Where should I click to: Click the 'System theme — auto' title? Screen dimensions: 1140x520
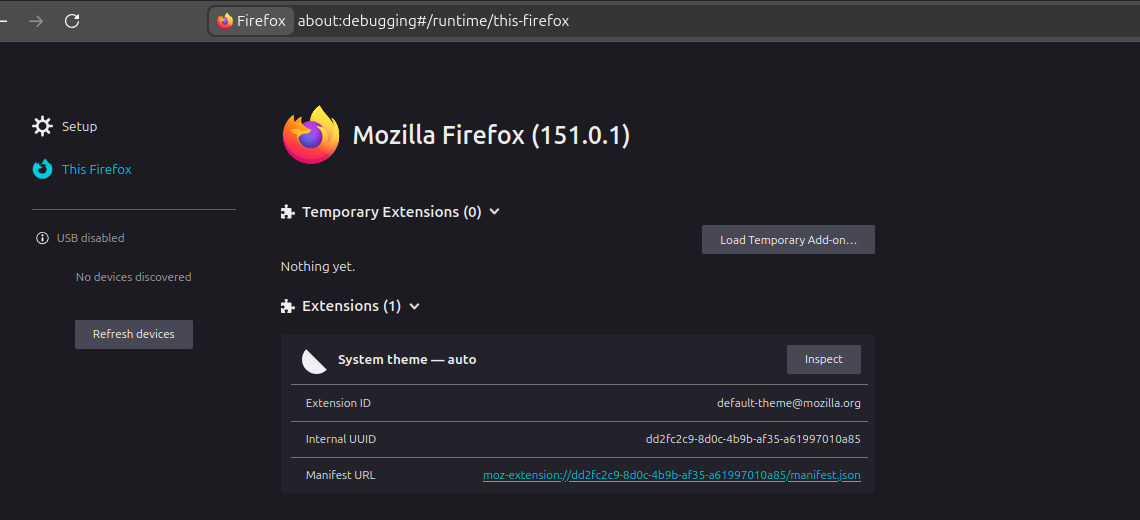pyautogui.click(x=407, y=359)
